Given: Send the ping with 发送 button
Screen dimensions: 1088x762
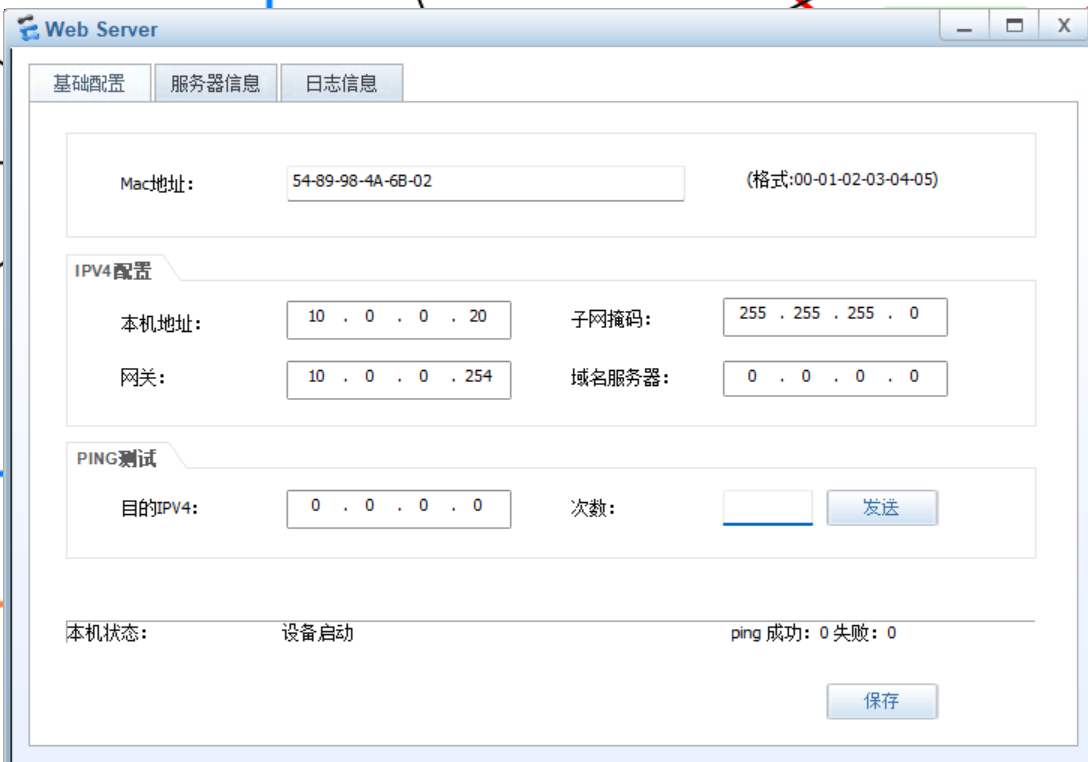Looking at the screenshot, I should [882, 508].
